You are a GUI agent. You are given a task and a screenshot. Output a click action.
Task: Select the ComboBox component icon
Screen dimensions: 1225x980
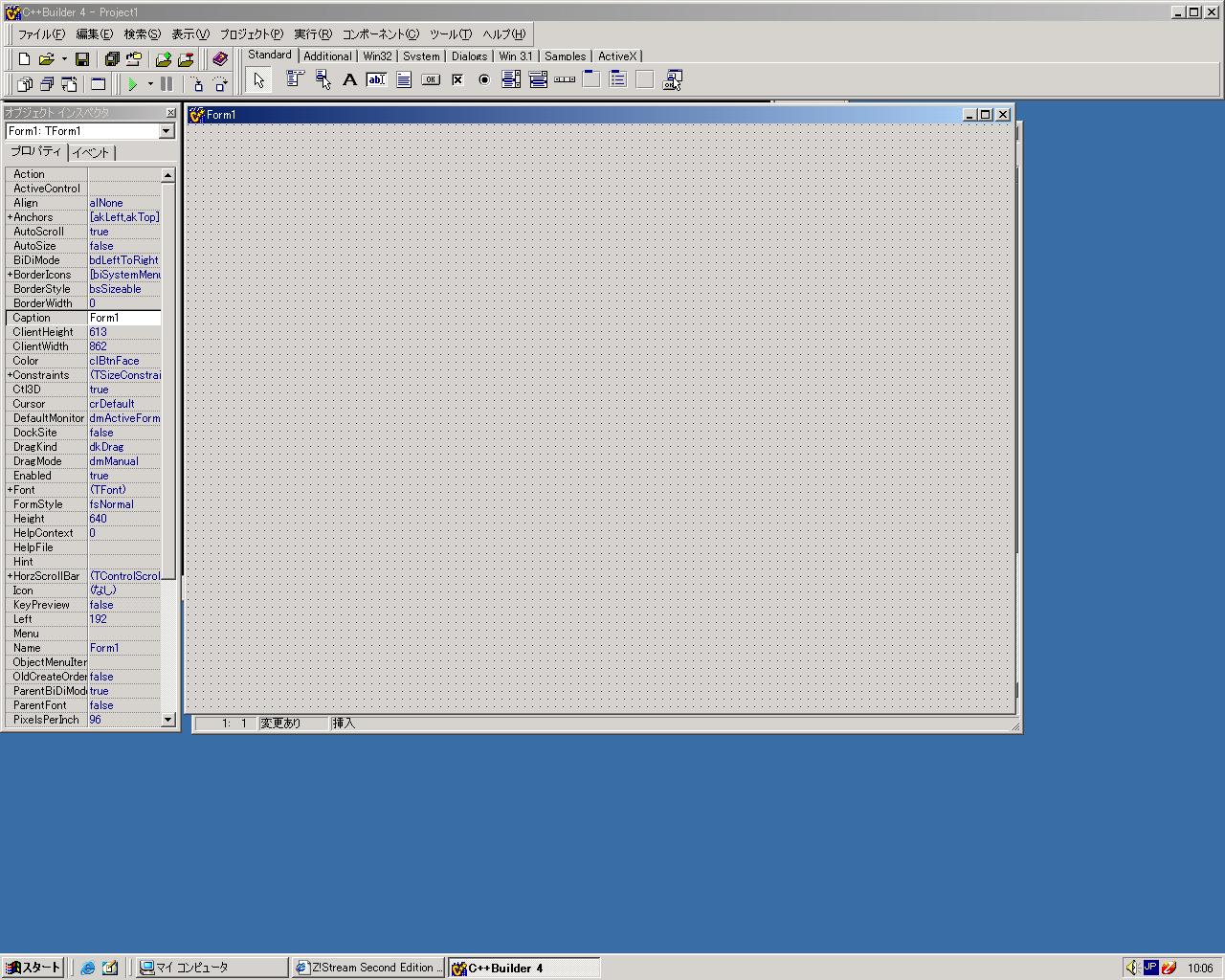[x=538, y=79]
